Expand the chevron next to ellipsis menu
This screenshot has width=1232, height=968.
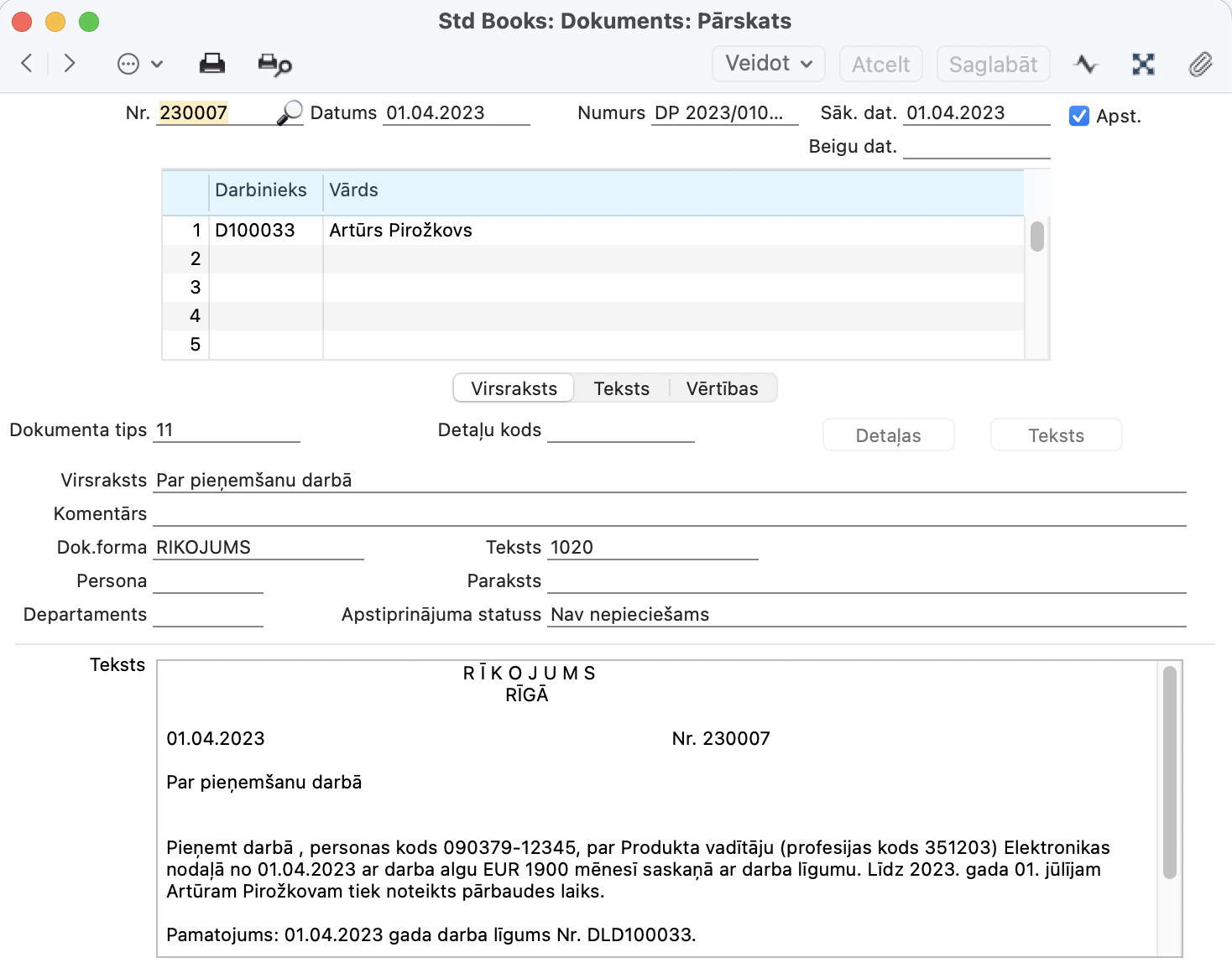tap(157, 64)
